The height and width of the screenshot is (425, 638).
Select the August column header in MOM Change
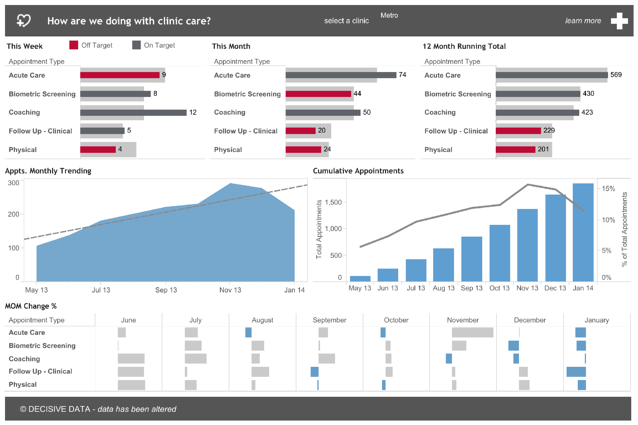[262, 320]
